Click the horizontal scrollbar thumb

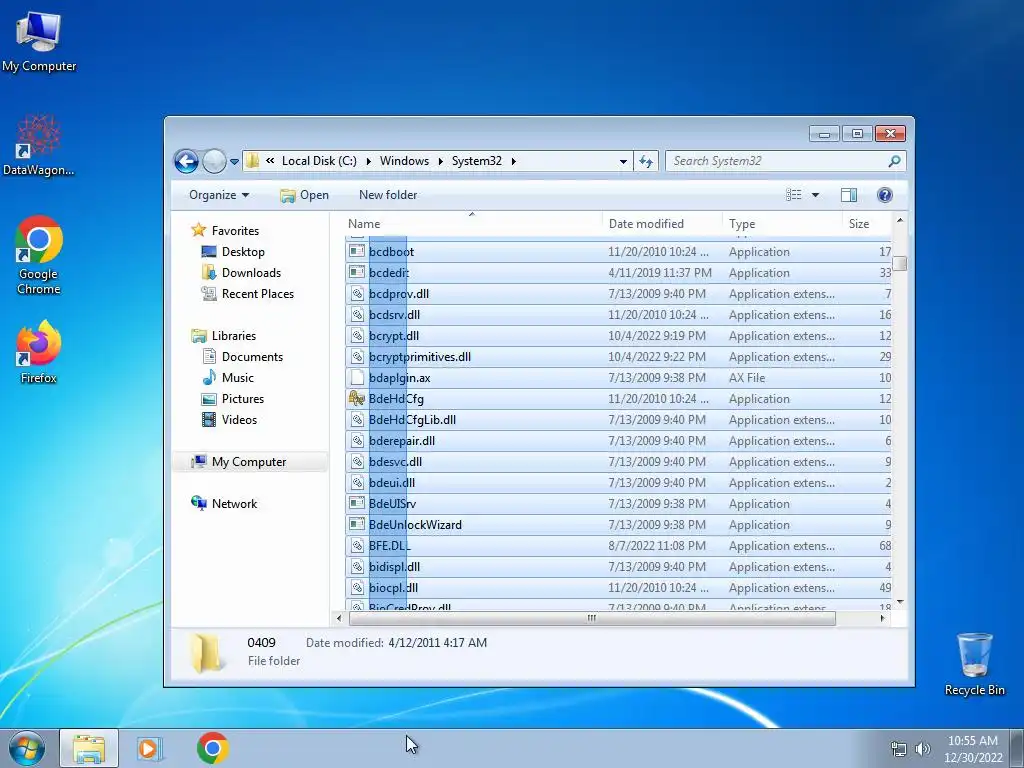pyautogui.click(x=592, y=618)
